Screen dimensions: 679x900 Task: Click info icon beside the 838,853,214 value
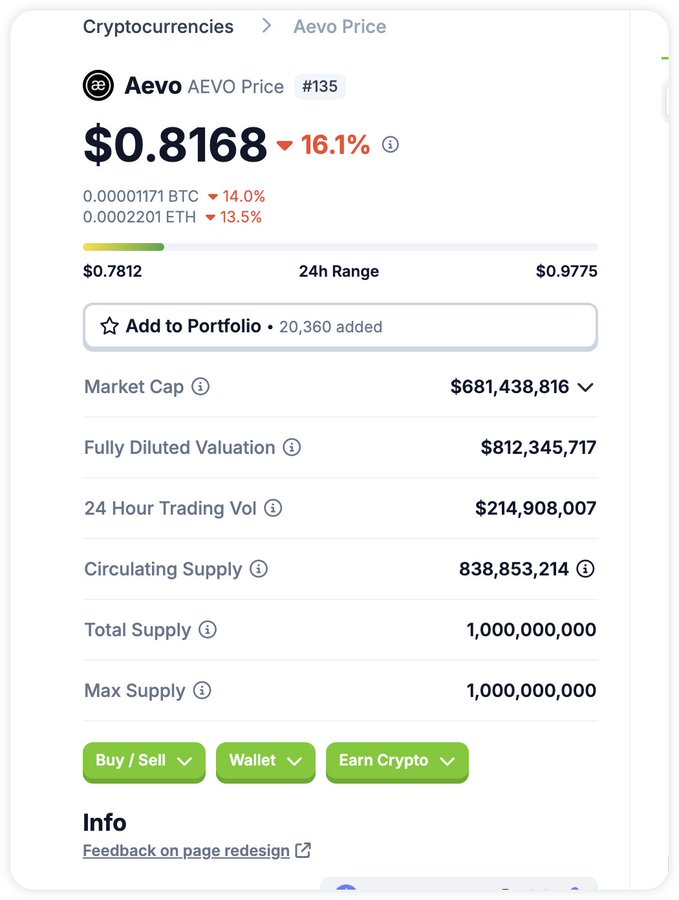[585, 569]
